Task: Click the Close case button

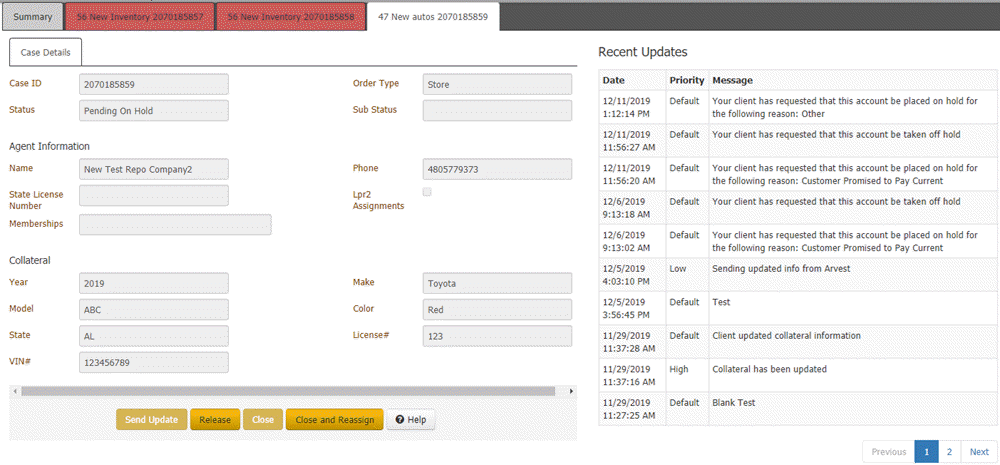Action: (x=263, y=420)
